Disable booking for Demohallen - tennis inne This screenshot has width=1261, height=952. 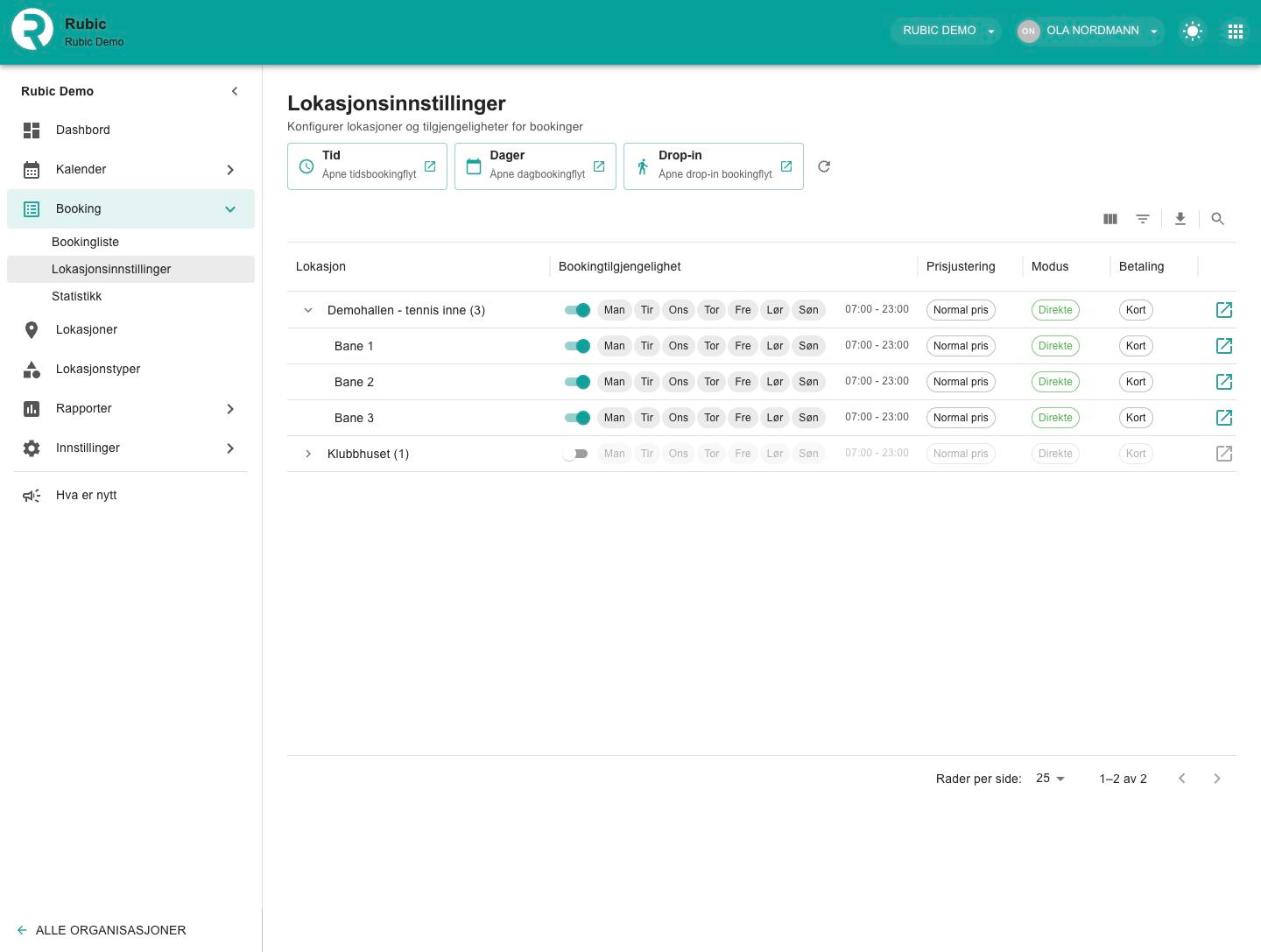click(x=577, y=310)
